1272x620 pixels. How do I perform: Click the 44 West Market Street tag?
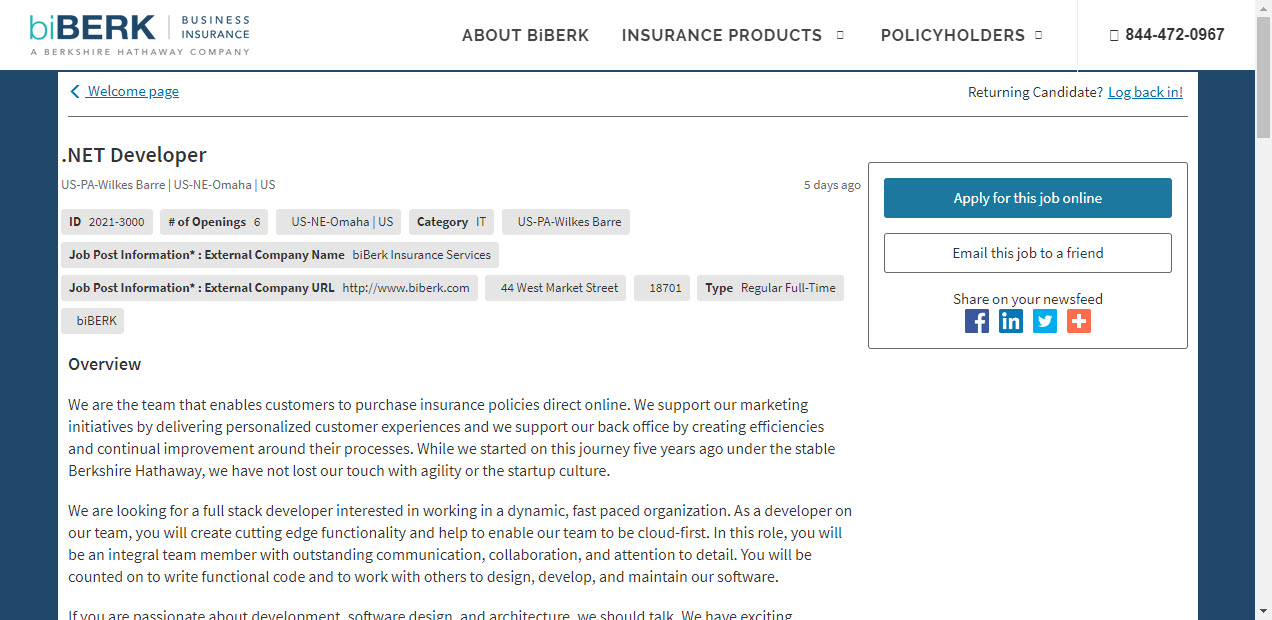(556, 288)
